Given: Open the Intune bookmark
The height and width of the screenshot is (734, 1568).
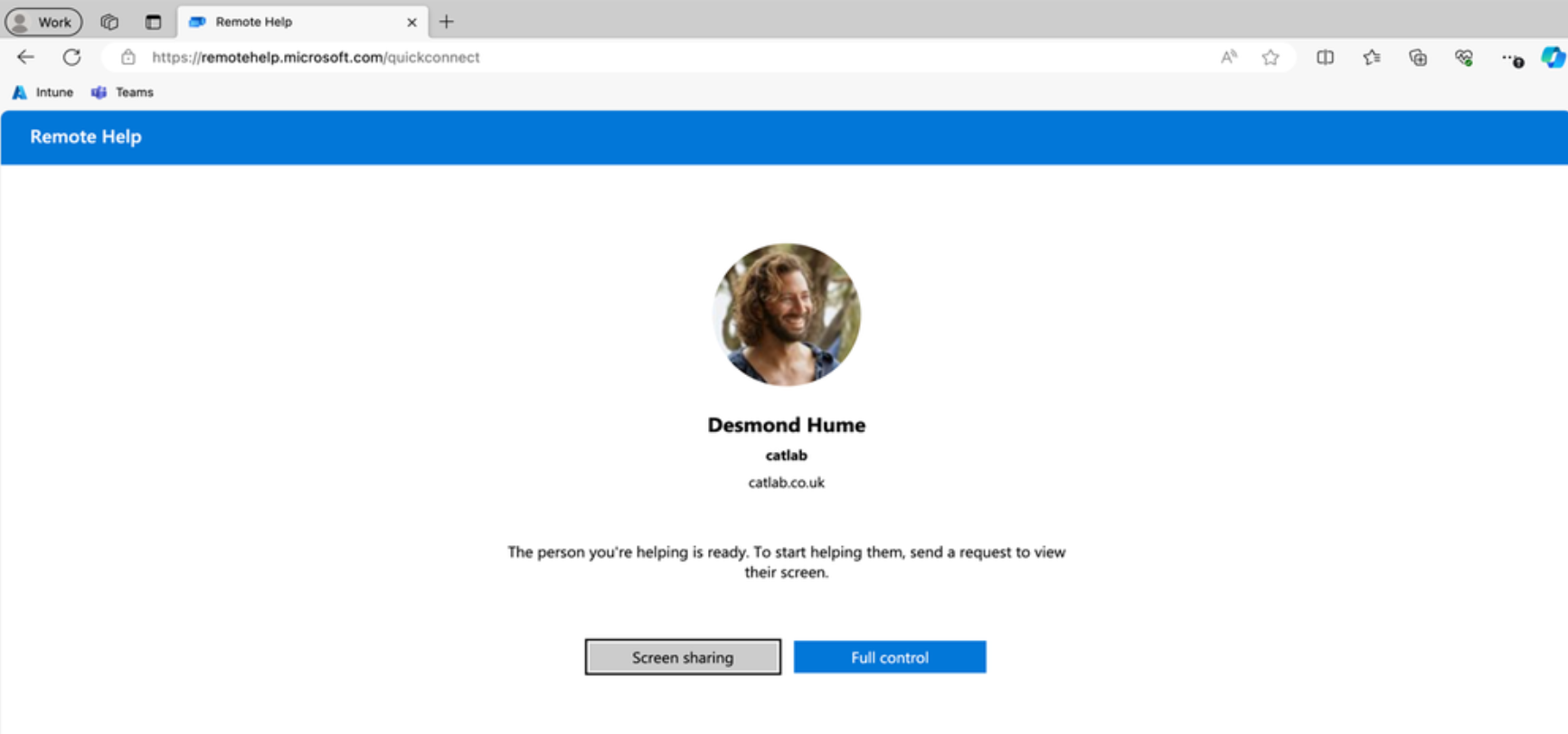Looking at the screenshot, I should [x=43, y=92].
